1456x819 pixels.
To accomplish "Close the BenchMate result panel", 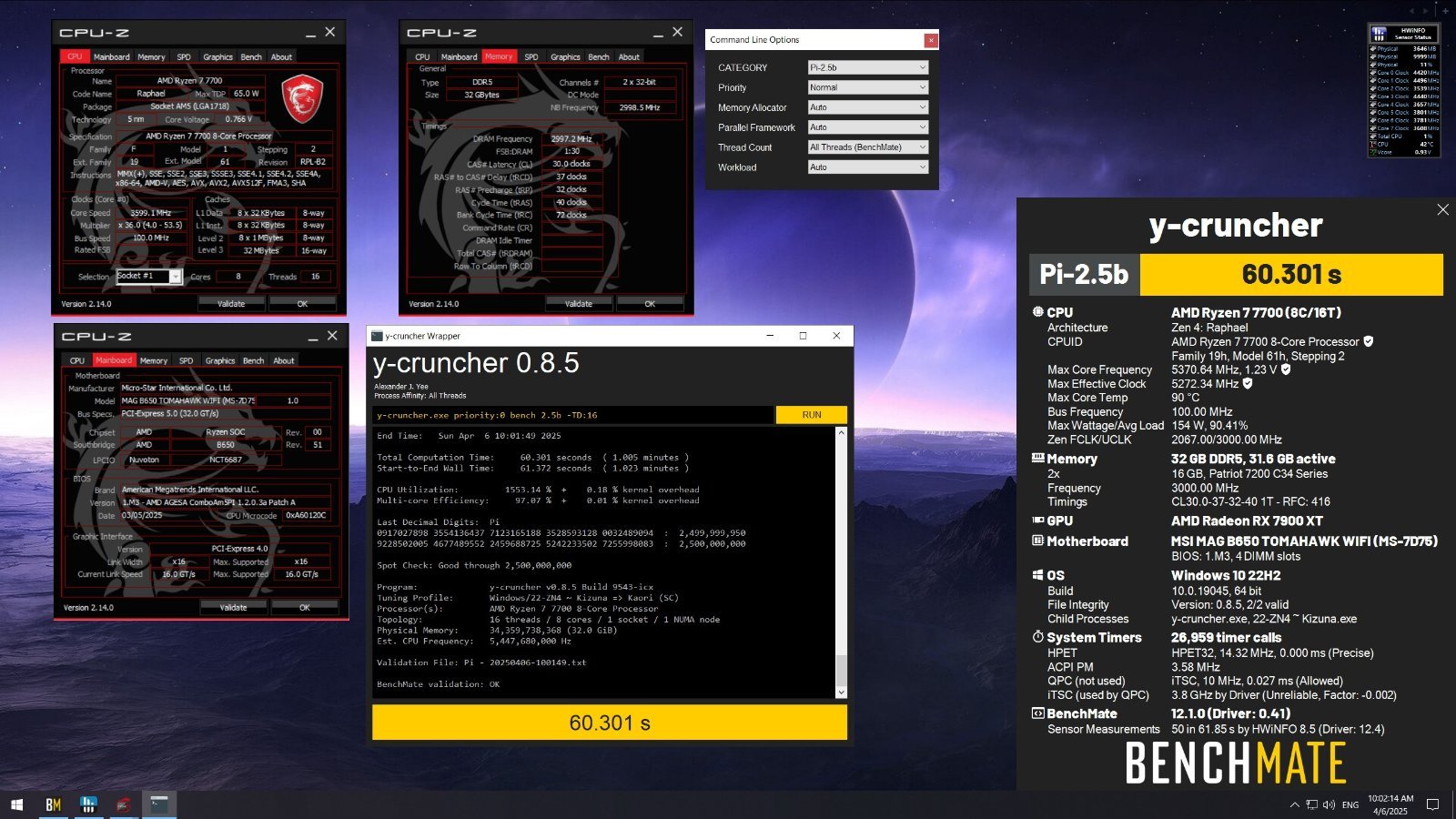I will pyautogui.click(x=1442, y=209).
